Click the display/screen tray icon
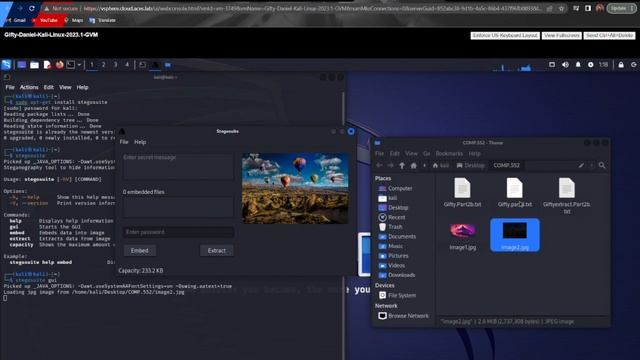Viewport: 640px width, 360px height. (552, 64)
